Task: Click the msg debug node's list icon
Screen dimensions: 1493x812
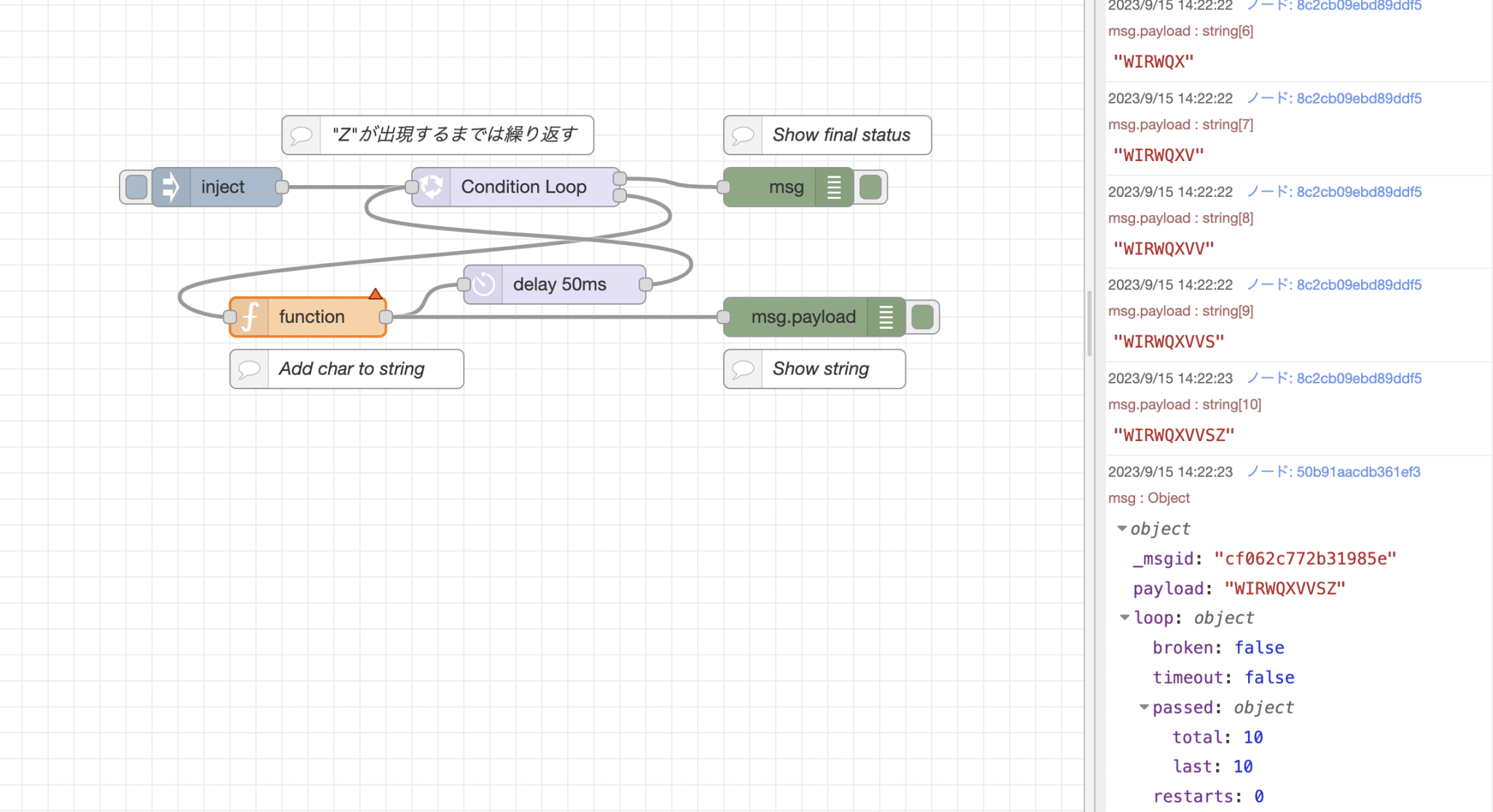Action: 834,187
